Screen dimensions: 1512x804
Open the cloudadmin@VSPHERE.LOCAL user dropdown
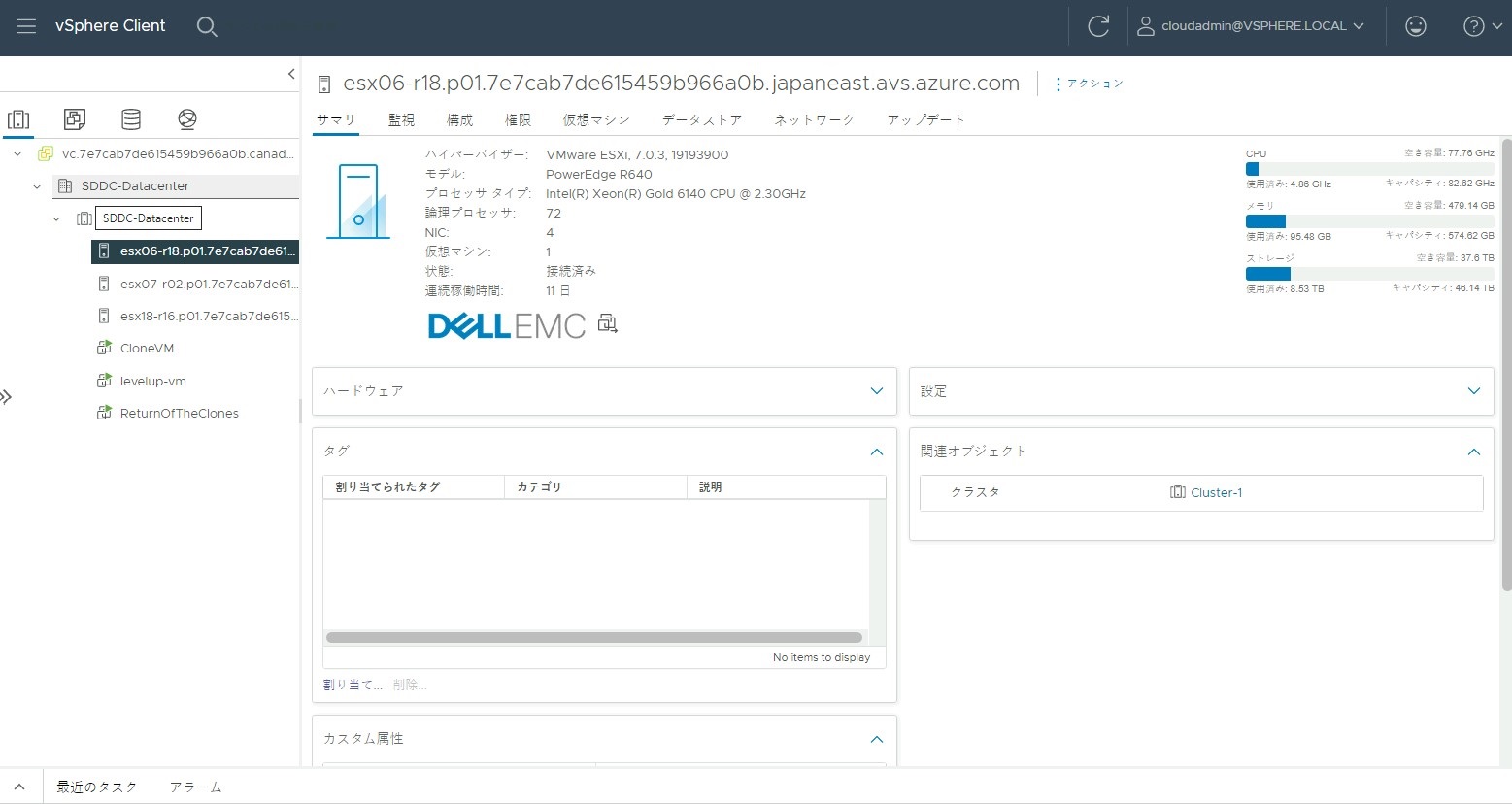[1252, 26]
